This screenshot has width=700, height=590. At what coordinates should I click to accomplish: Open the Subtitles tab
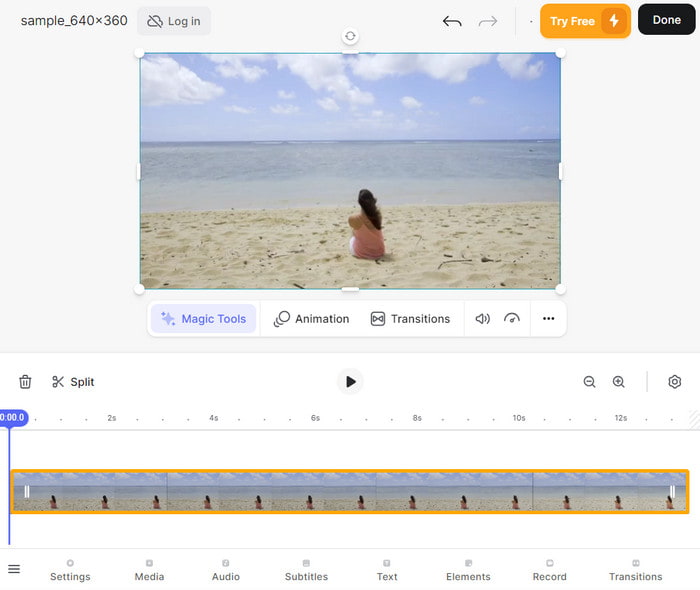click(x=306, y=570)
